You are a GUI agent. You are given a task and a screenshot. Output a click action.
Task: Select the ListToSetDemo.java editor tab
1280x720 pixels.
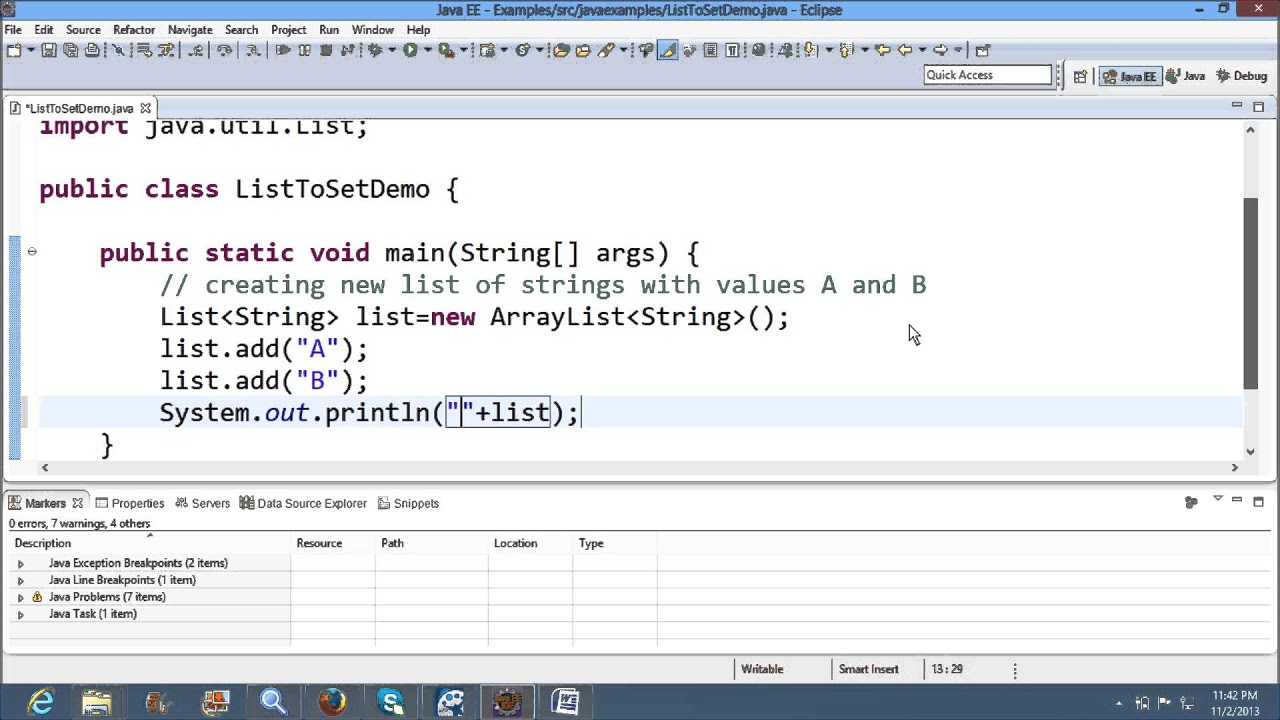pyautogui.click(x=79, y=108)
